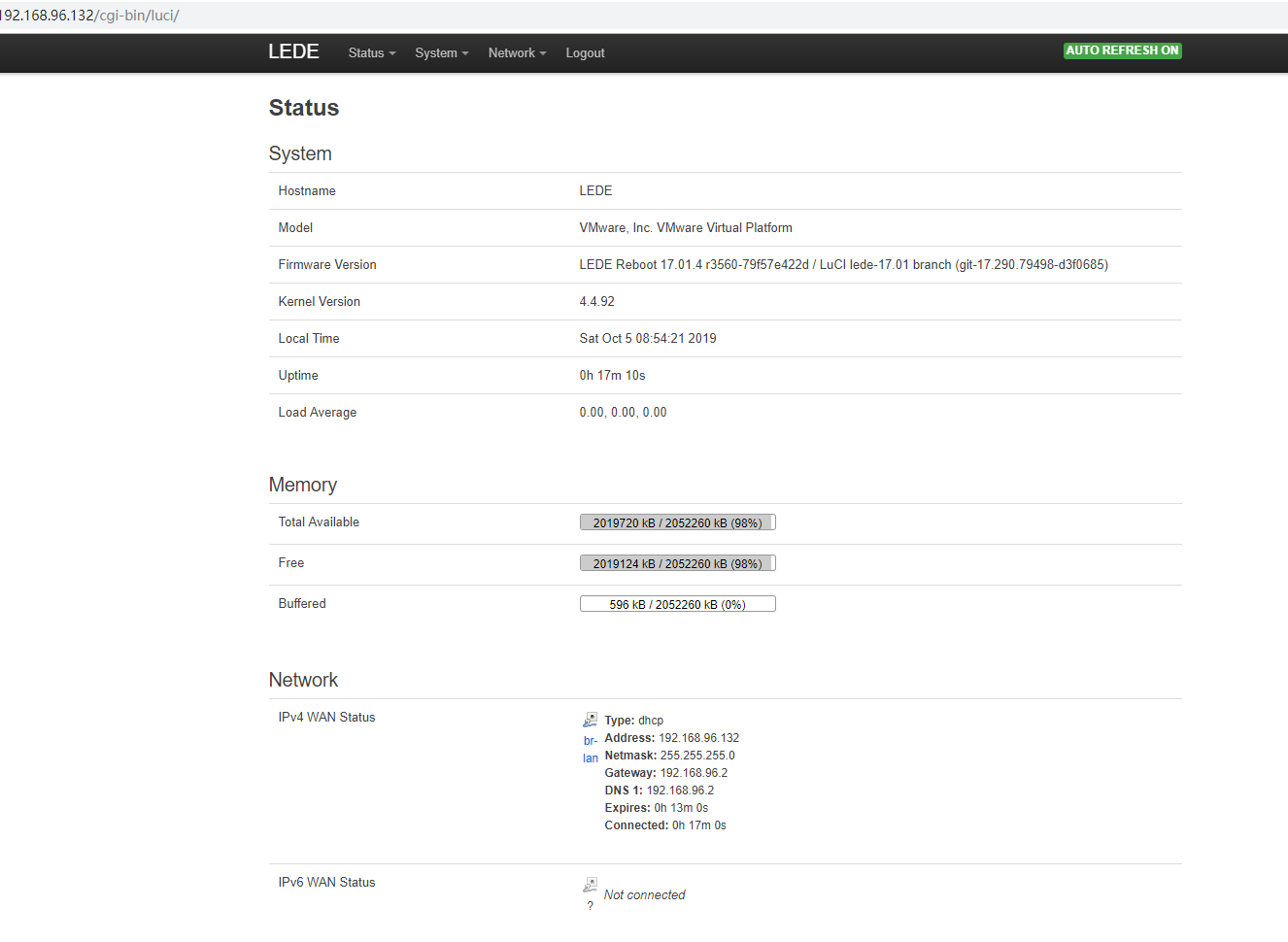Click the IPv4 WAN interface icon
Screen dimensions: 1288x942
coord(590,720)
